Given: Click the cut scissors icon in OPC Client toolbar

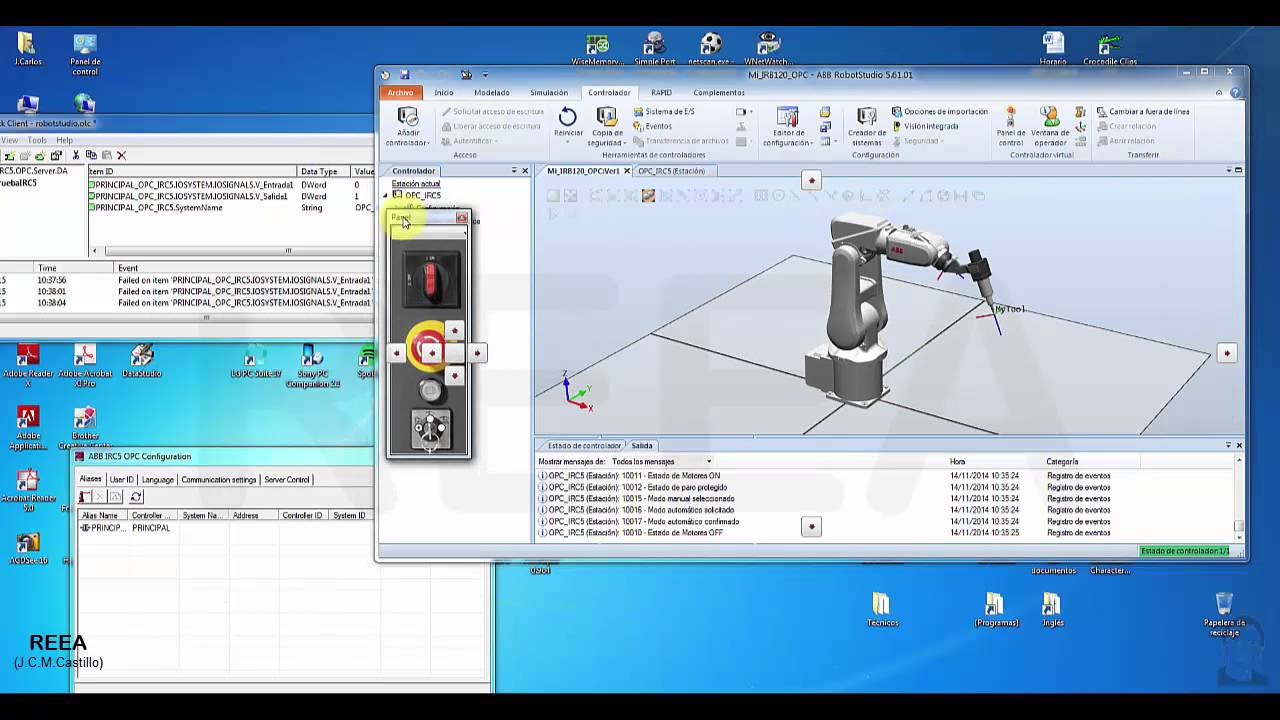Looking at the screenshot, I should point(76,155).
